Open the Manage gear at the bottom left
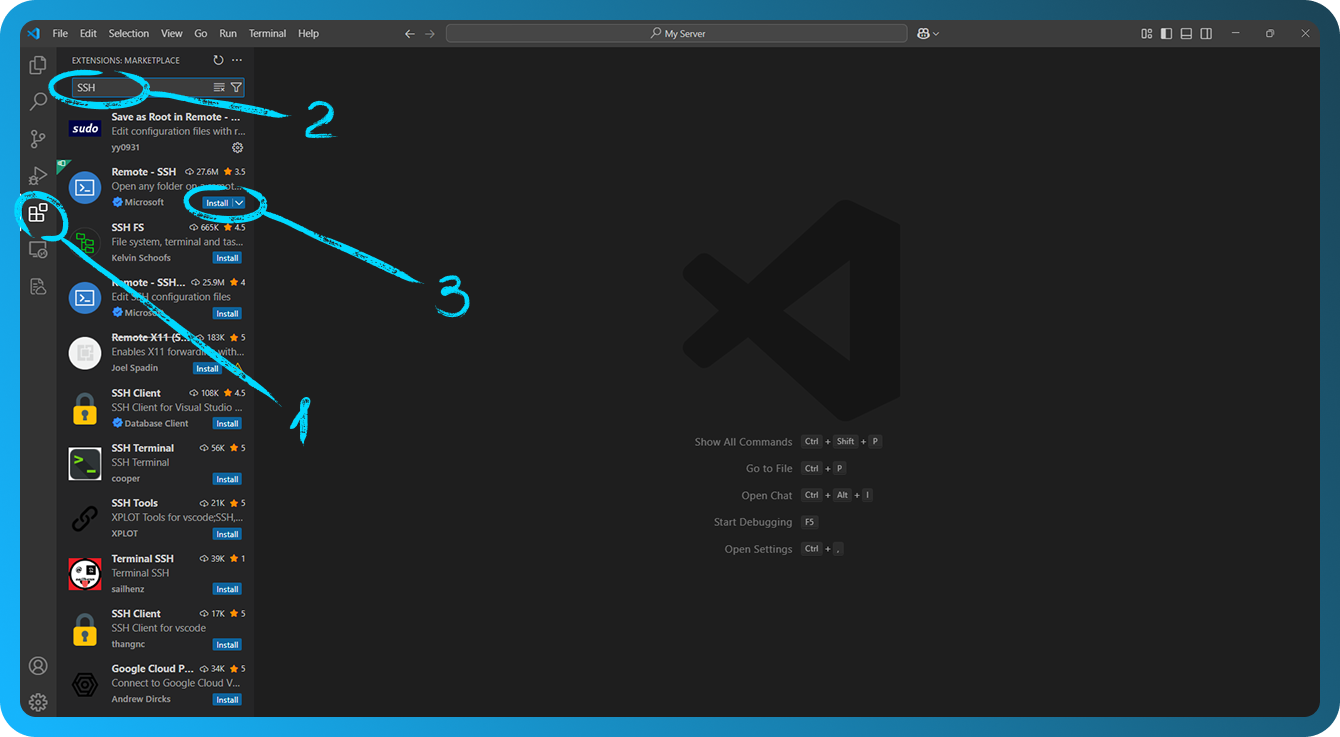The width and height of the screenshot is (1340, 737). click(38, 702)
